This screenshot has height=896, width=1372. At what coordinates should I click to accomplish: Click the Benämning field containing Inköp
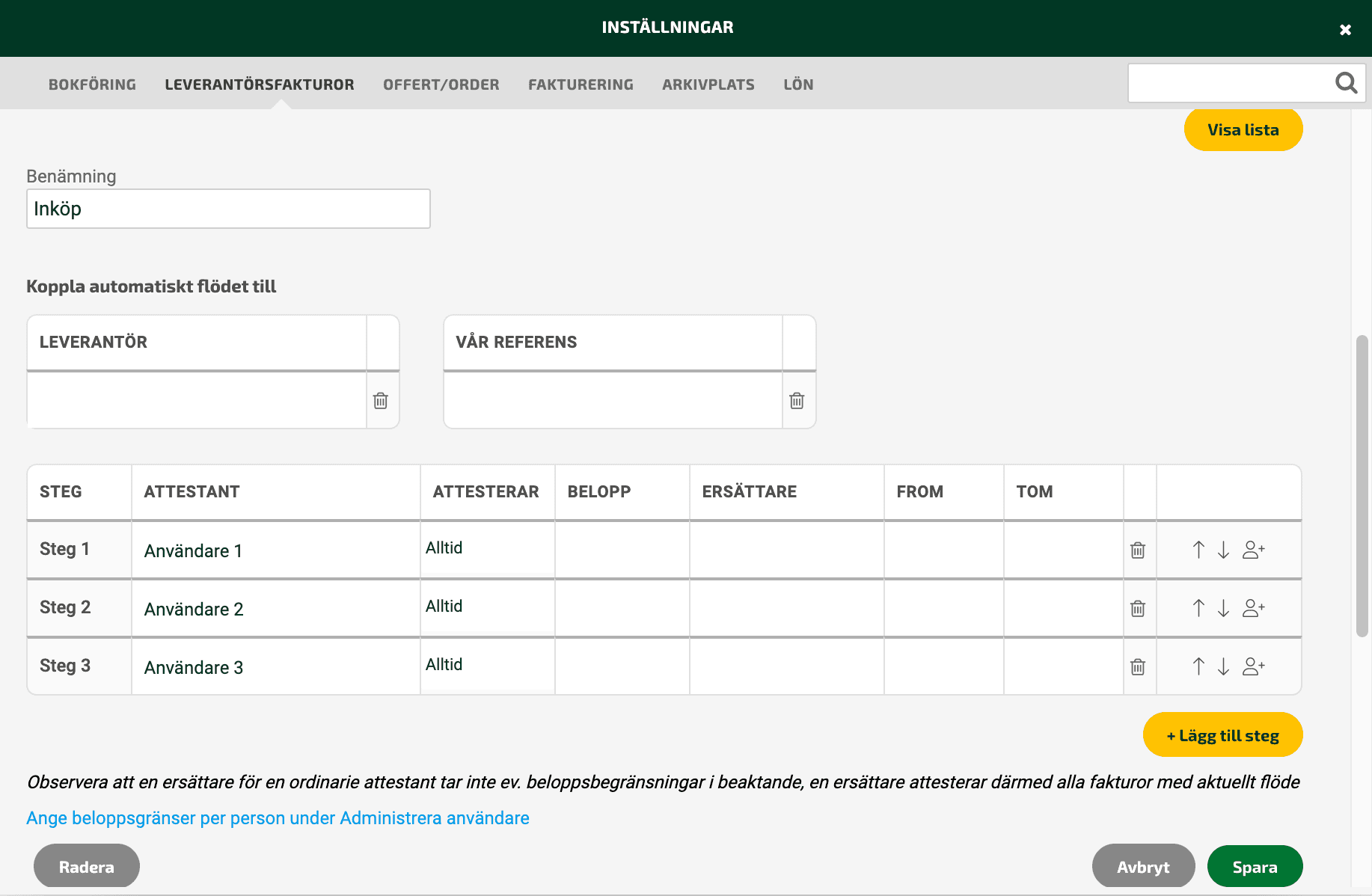coord(228,209)
